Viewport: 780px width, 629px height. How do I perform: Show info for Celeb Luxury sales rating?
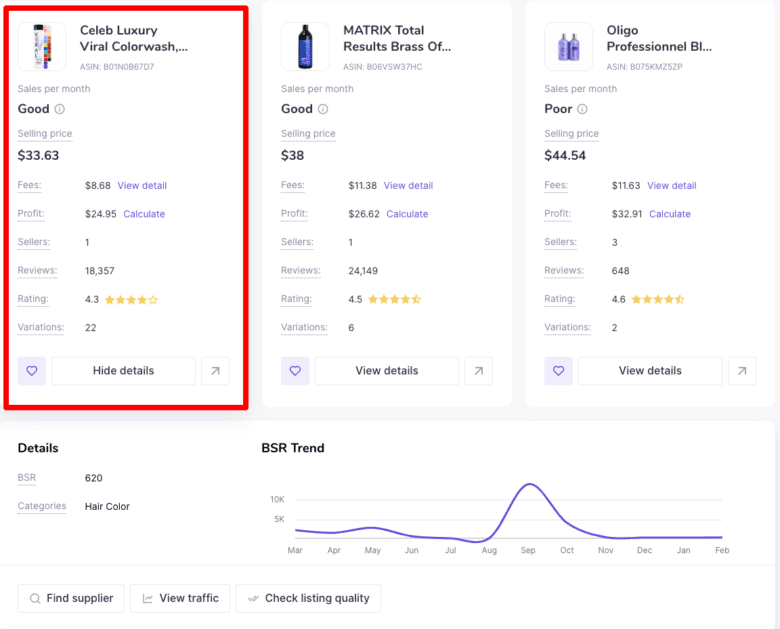60,109
